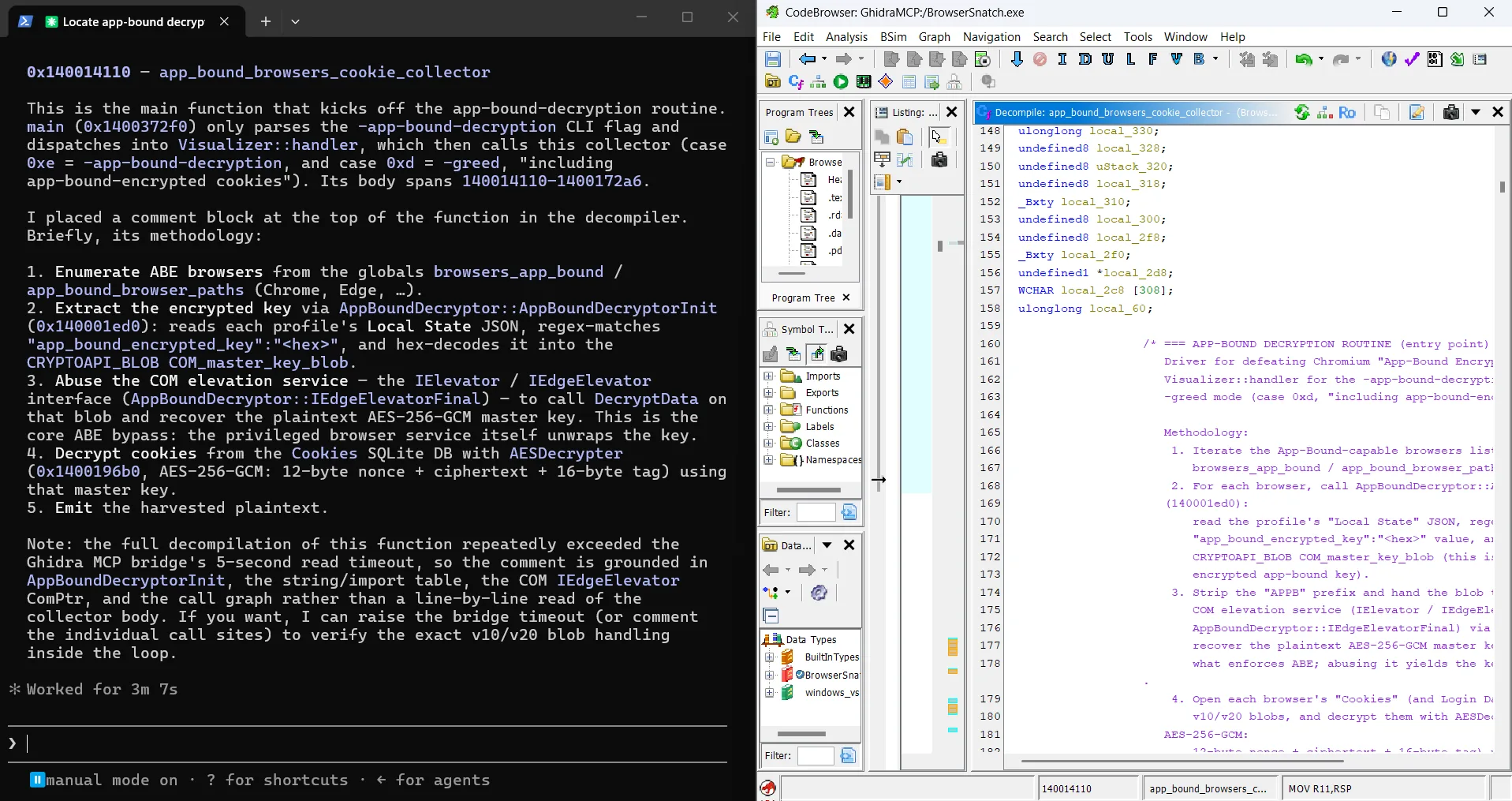Click the 'V' navigation toolbar icon
Screen dimensions: 1512x801
tap(1177, 59)
